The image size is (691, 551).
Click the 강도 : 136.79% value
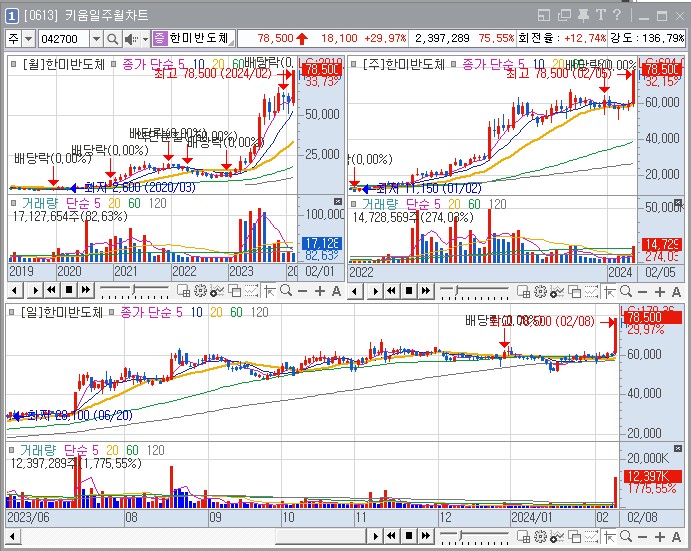point(647,38)
